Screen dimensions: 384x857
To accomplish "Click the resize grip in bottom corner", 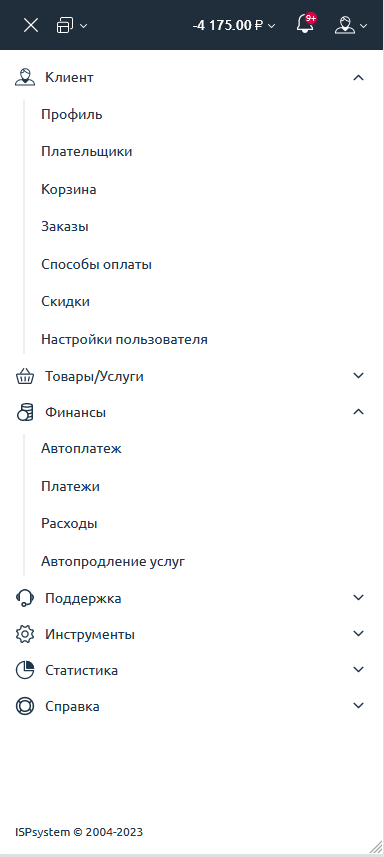I will click(x=376, y=846).
